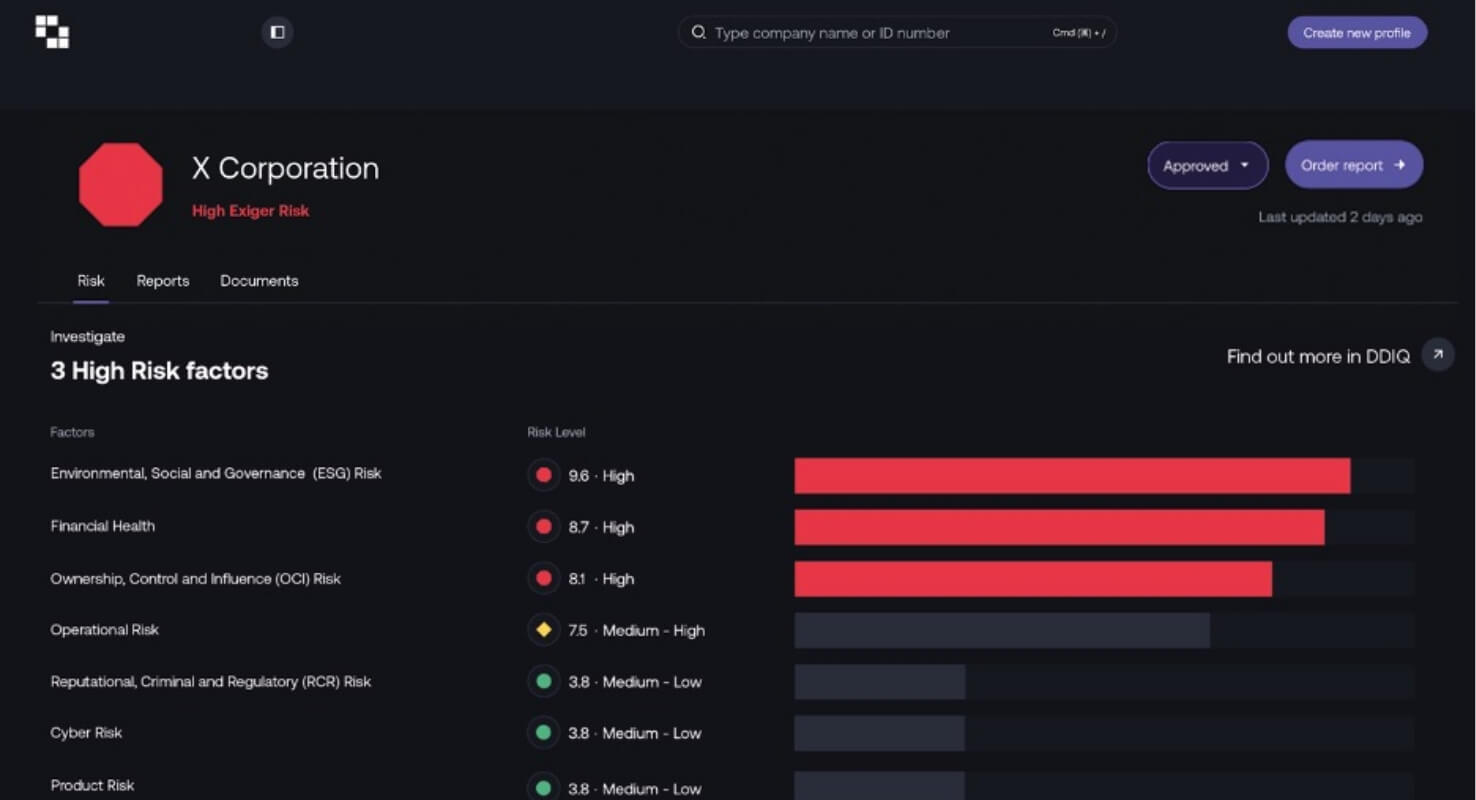Click the 8.1 · High value
The width and height of the screenshot is (1476, 800).
601,579
